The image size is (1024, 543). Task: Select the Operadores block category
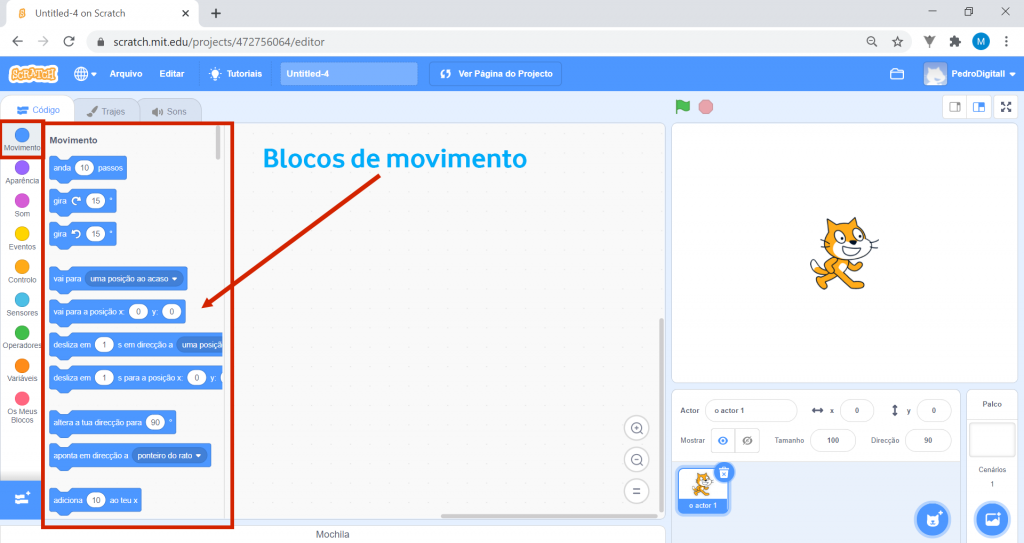point(22,338)
